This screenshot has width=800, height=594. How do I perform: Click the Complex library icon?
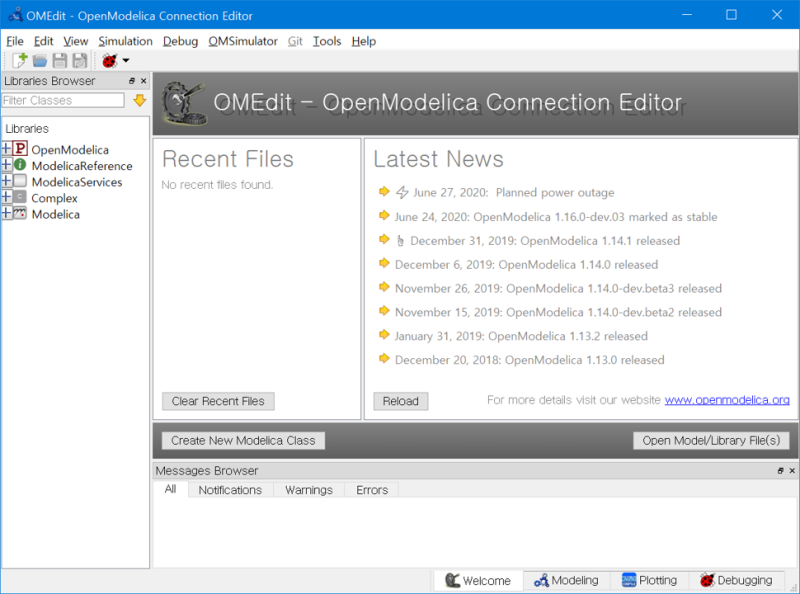(x=20, y=196)
